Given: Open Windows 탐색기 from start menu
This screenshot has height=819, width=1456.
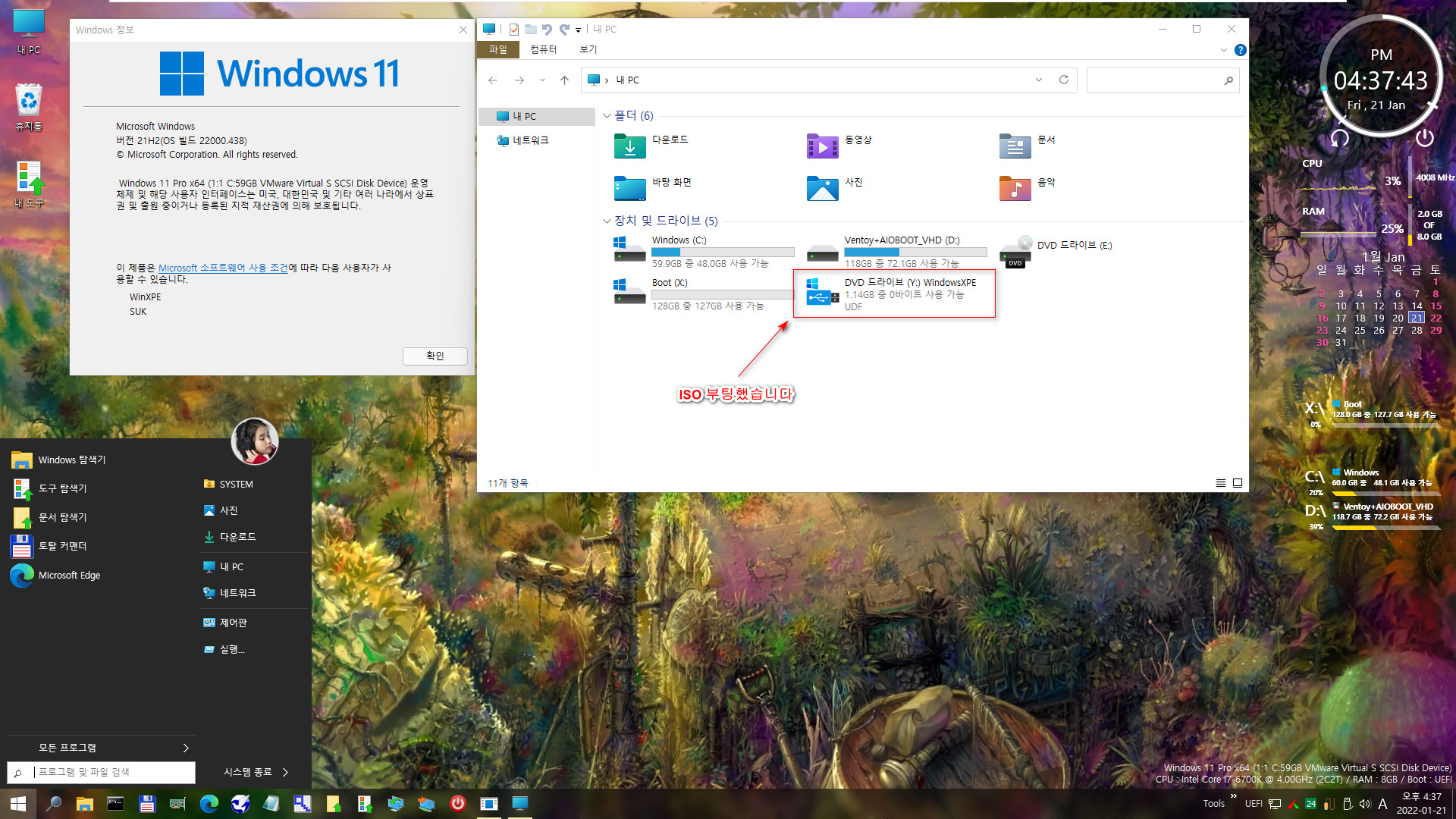Looking at the screenshot, I should tap(59, 460).
